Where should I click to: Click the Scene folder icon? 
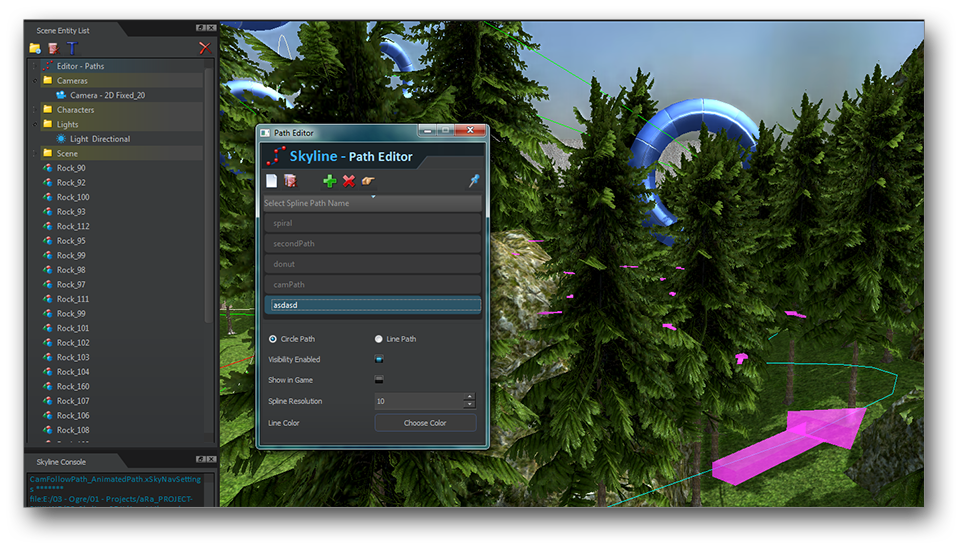[48, 153]
